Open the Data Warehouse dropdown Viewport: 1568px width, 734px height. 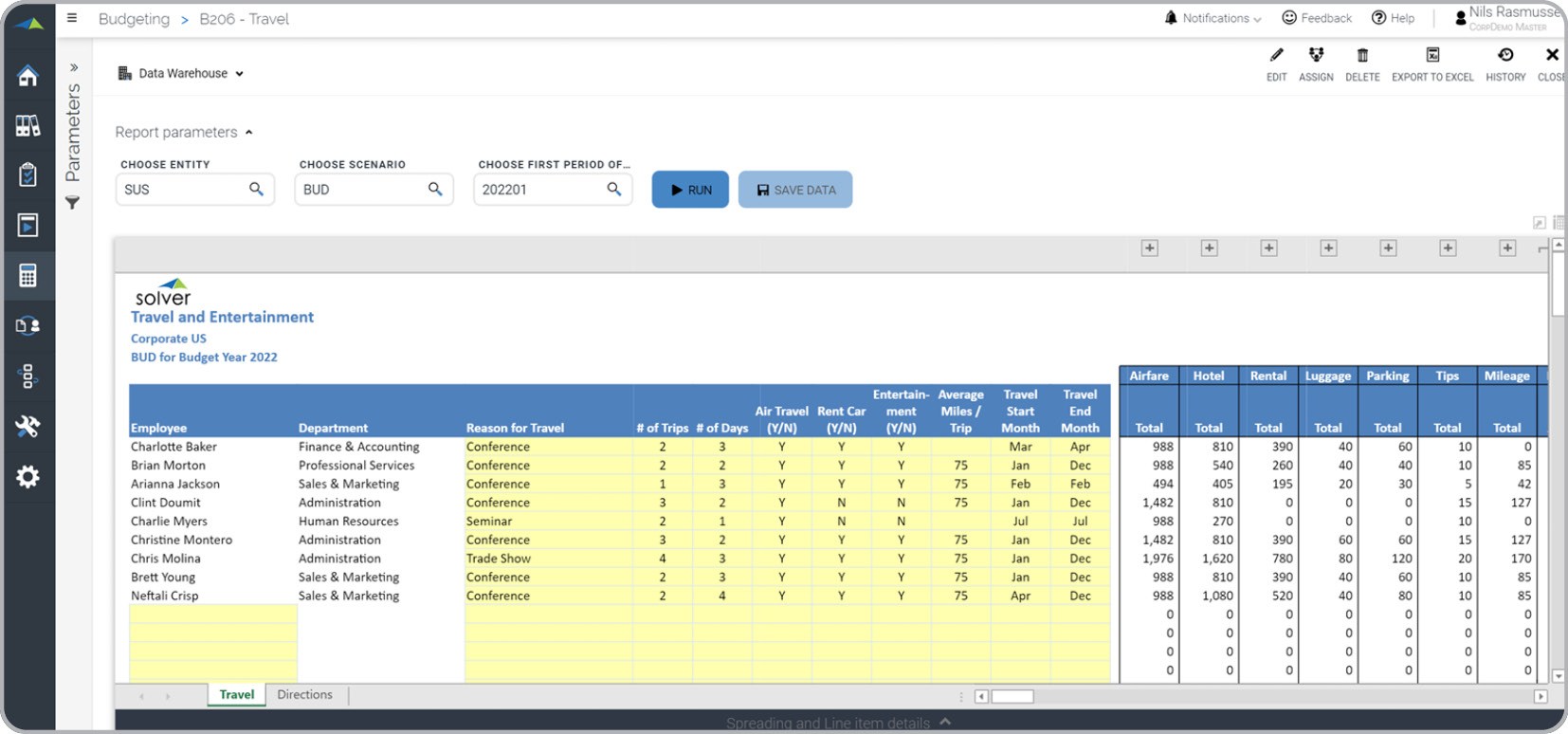[181, 73]
